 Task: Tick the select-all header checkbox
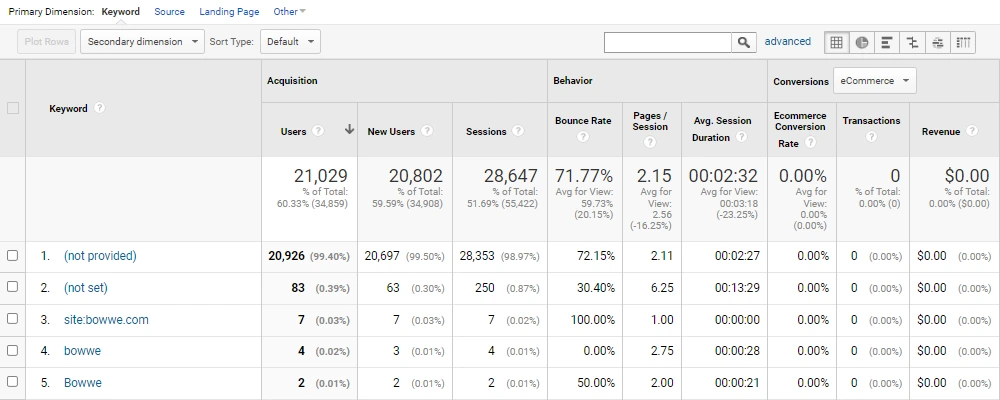tap(13, 108)
